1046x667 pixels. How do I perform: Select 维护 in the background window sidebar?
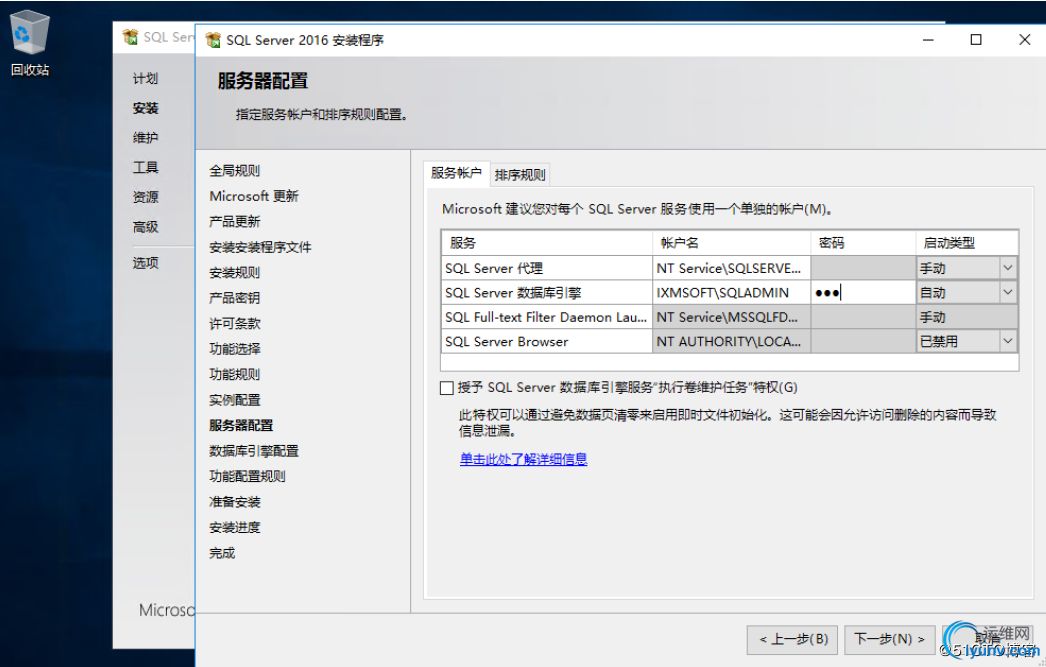tap(145, 138)
